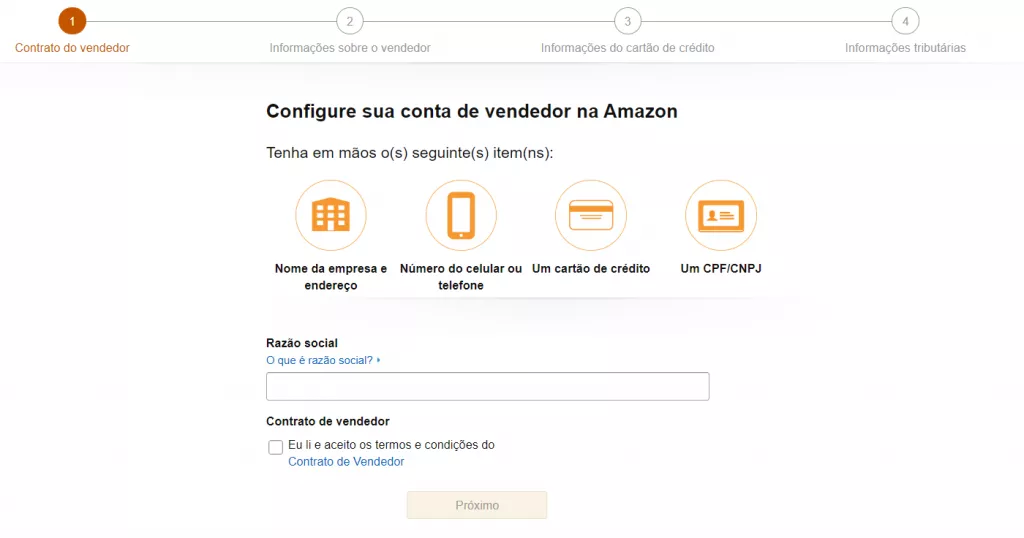Image resolution: width=1024 pixels, height=538 pixels.
Task: Accept the seller contract terms checkbox
Action: 276,447
